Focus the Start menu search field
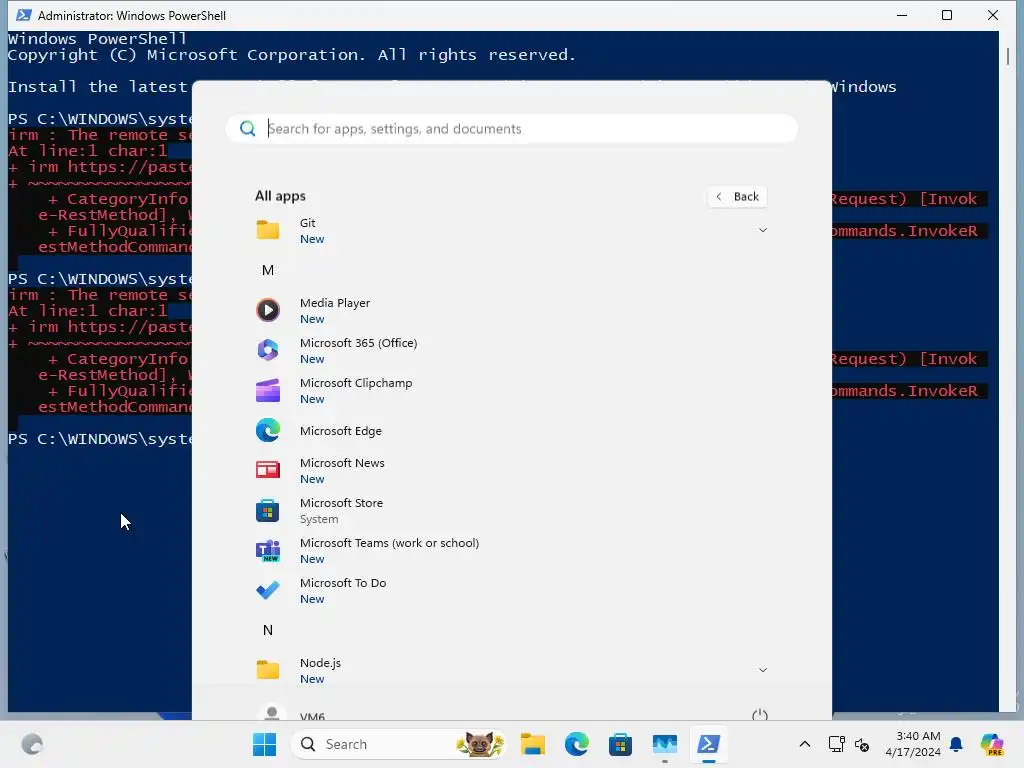Image resolution: width=1024 pixels, height=768 pixels. [x=512, y=129]
